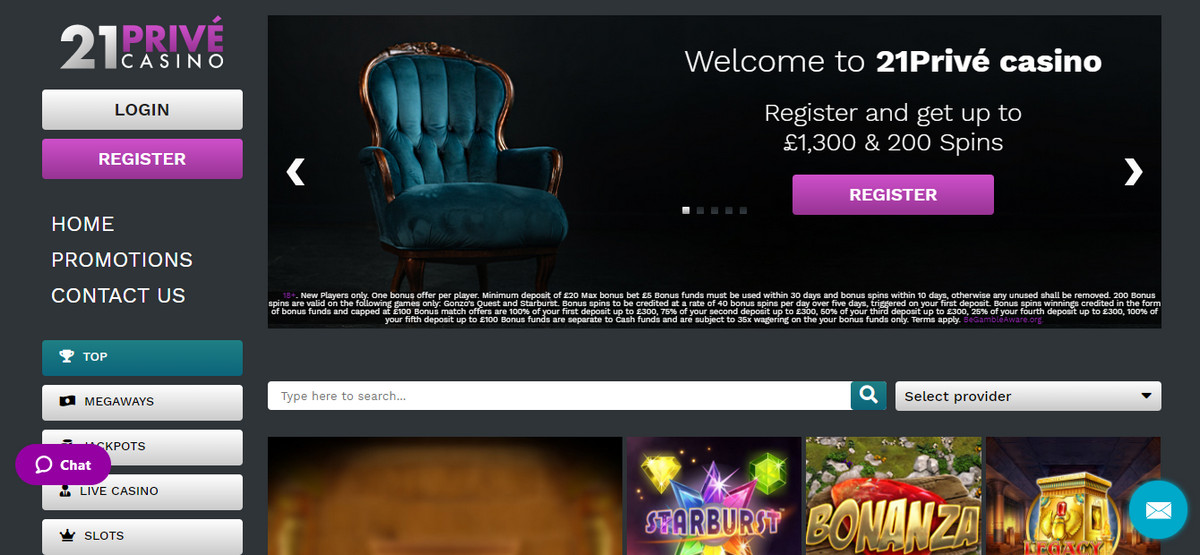Open the LIVE CASINO category
Image resolution: width=1200 pixels, height=555 pixels.
(142, 492)
